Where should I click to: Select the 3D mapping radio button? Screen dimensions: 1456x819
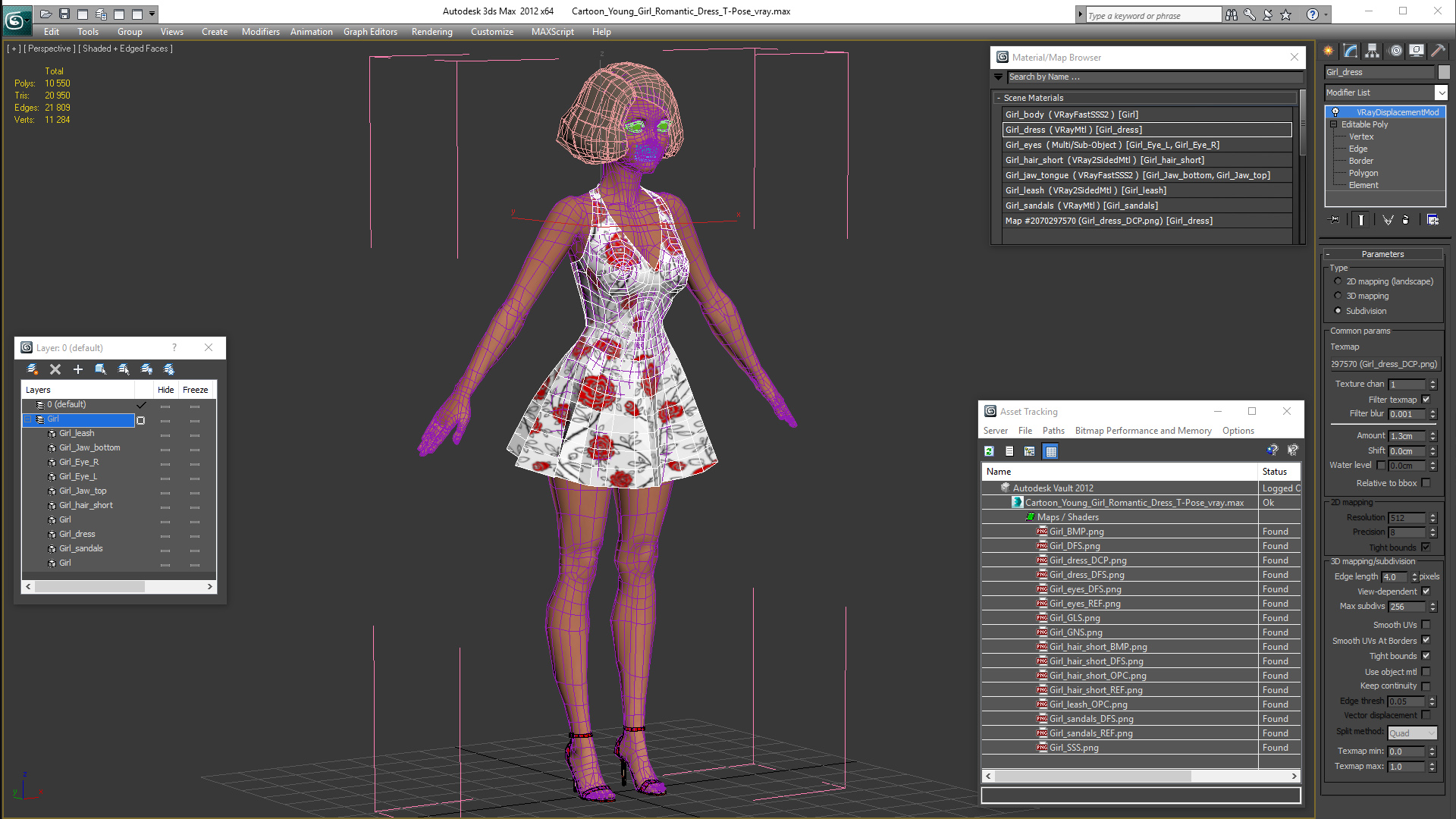tap(1338, 296)
